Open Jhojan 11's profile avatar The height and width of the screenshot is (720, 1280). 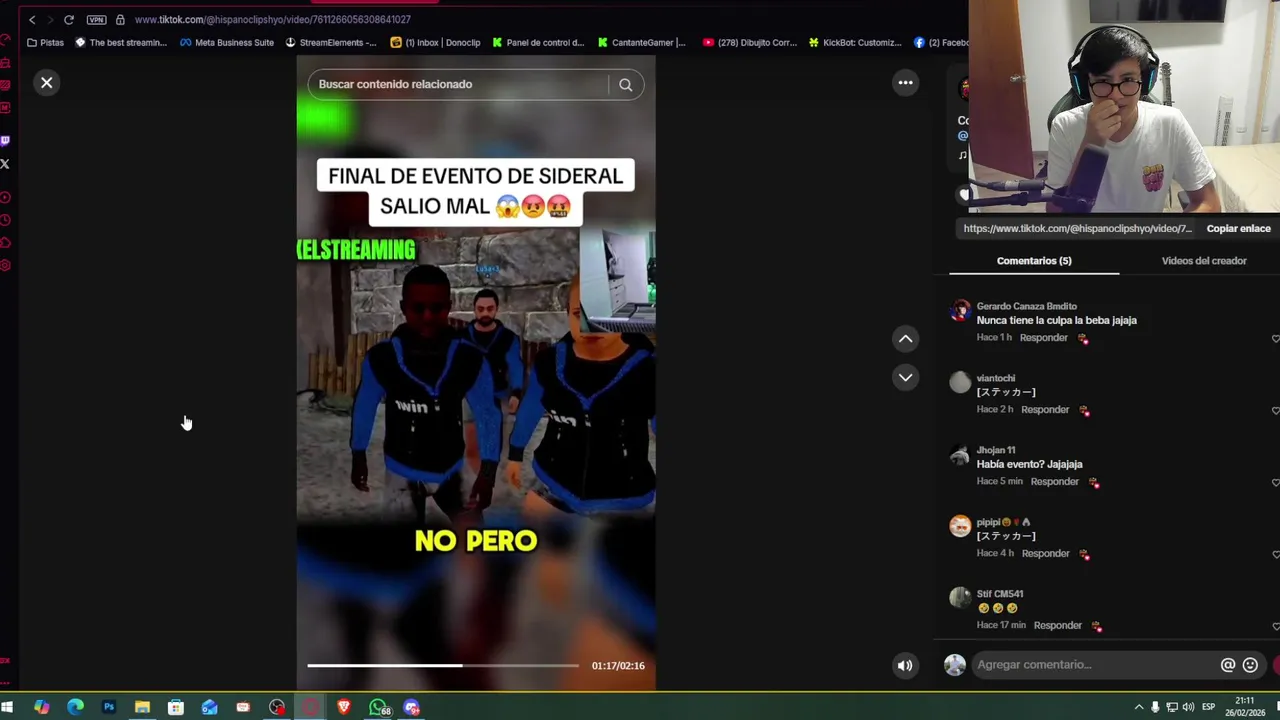tap(960, 454)
